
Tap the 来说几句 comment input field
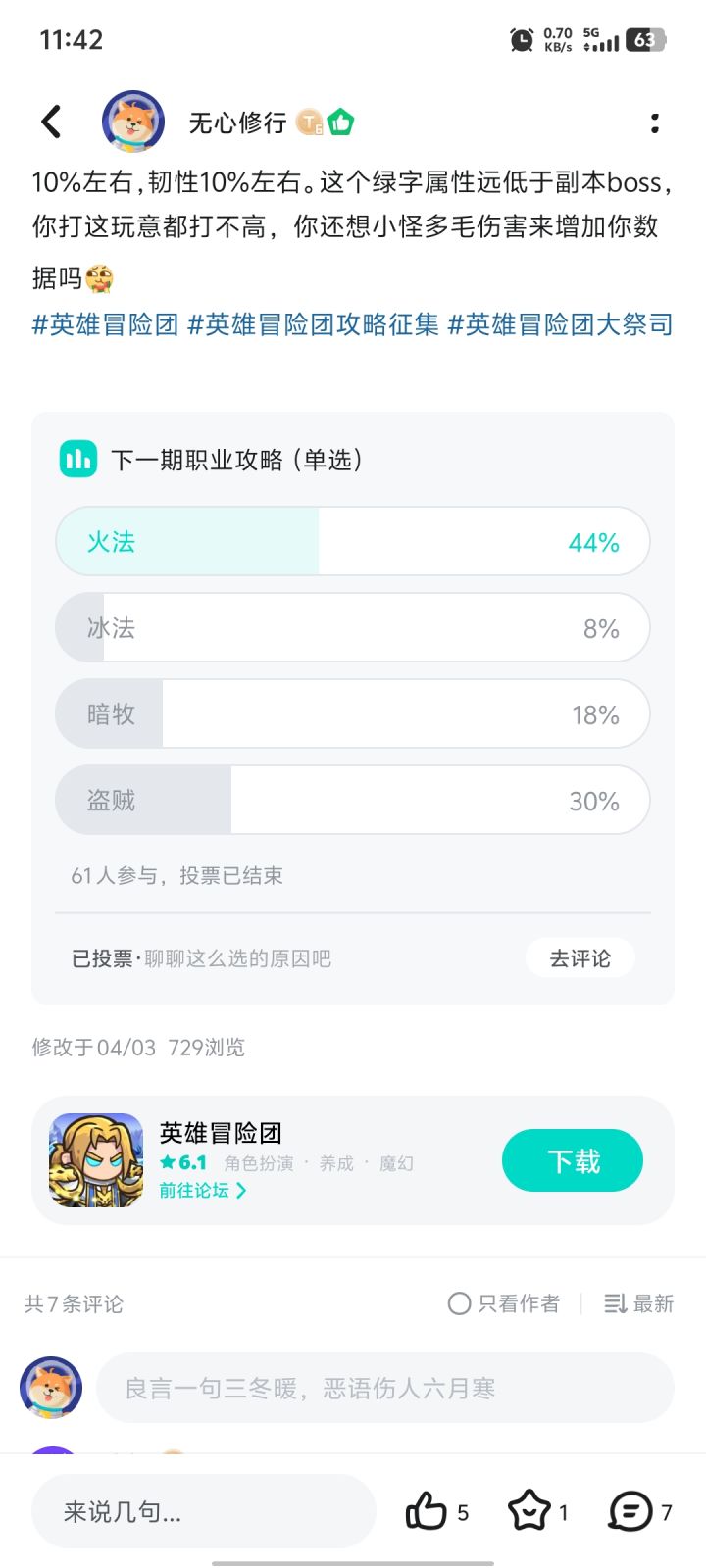204,1511
